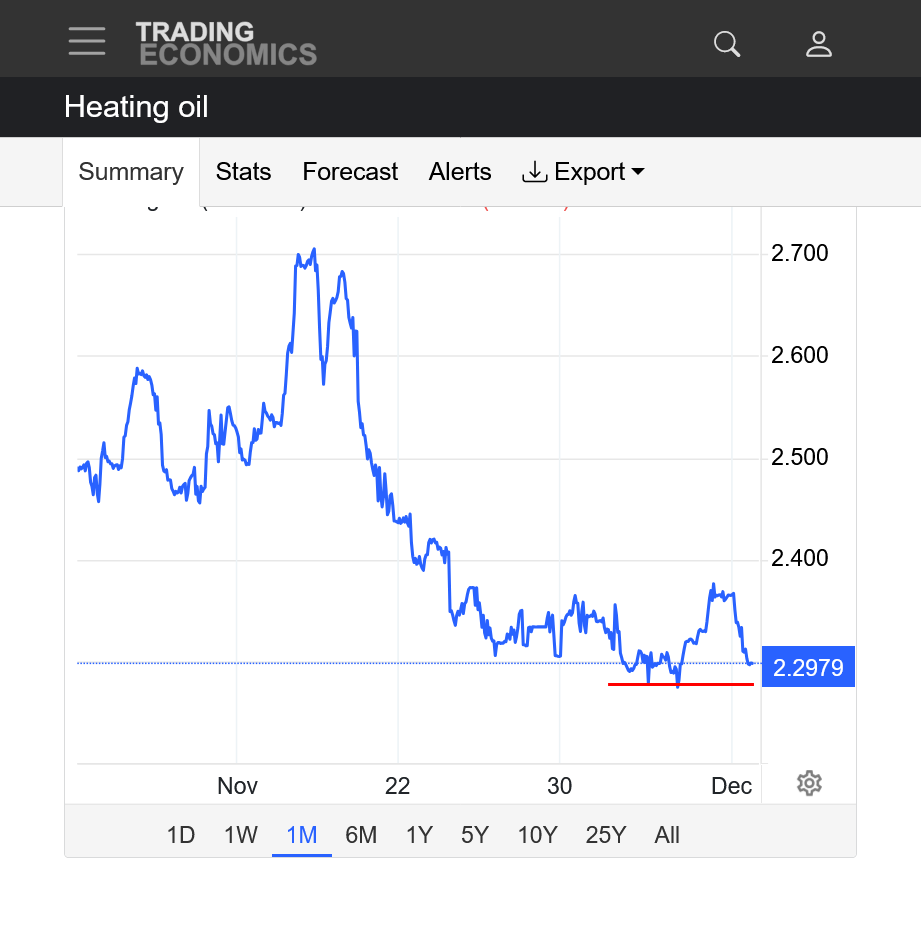Display 25Y price history
The height and width of the screenshot is (932, 921).
tap(605, 835)
